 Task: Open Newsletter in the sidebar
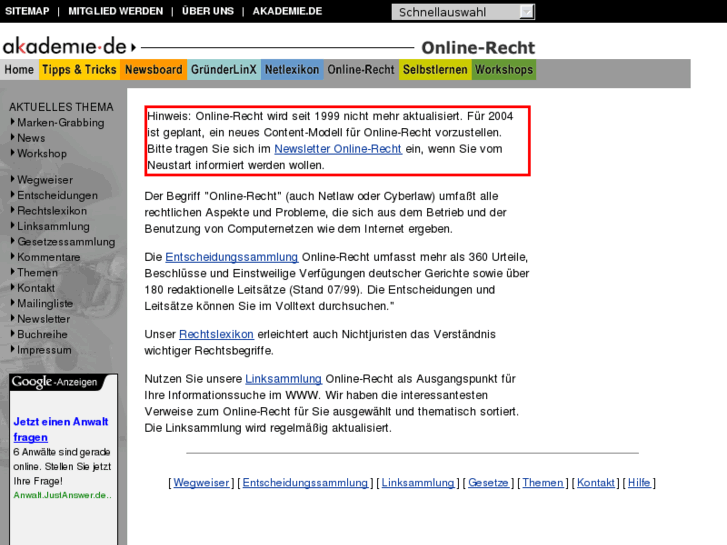(44, 319)
